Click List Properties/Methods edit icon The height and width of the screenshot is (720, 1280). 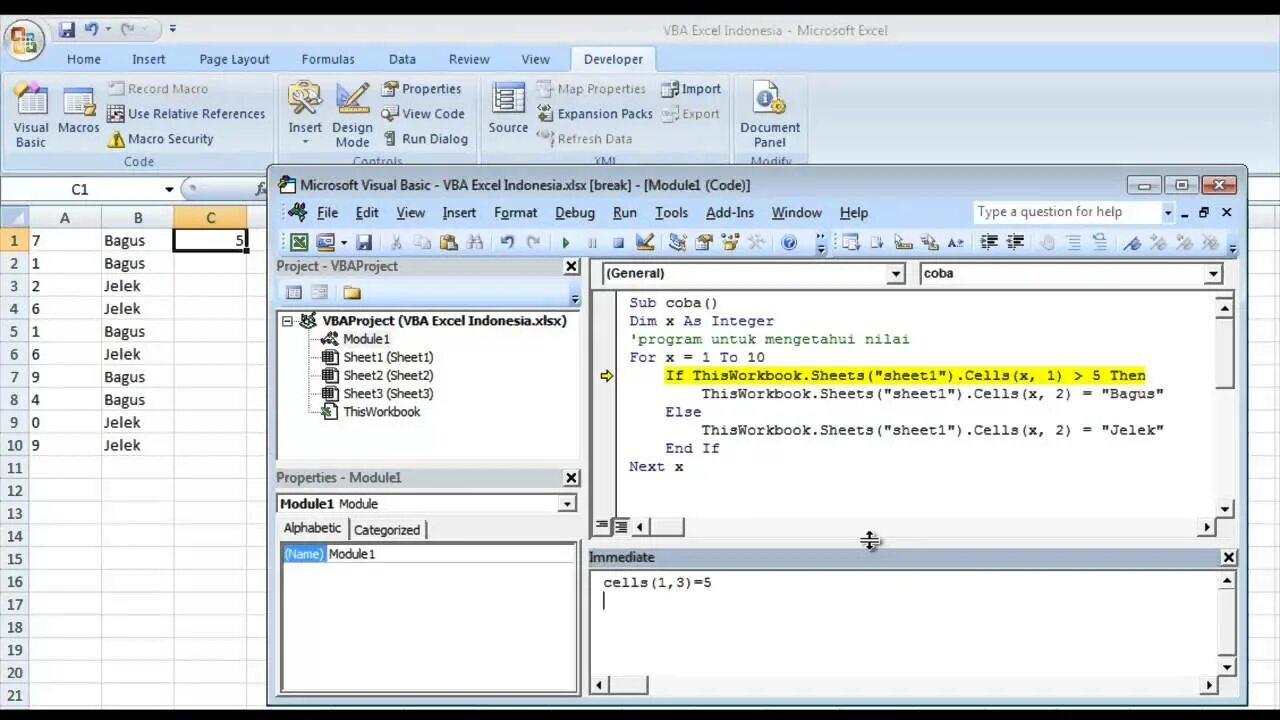tap(851, 242)
